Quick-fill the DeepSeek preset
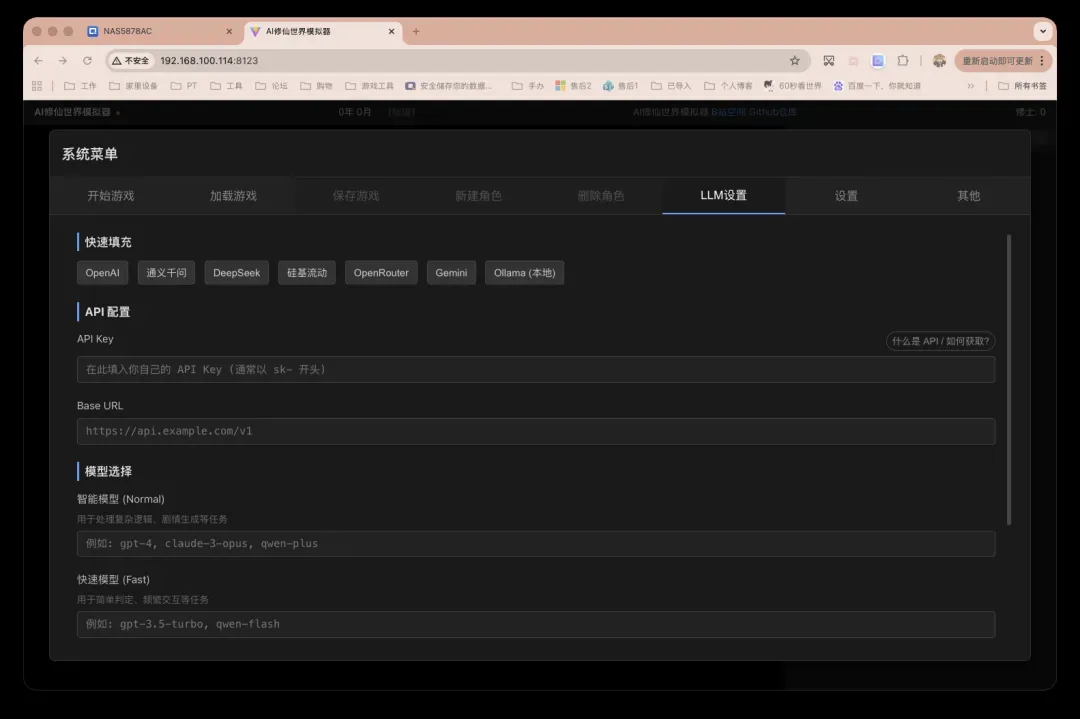1080x719 pixels. pyautogui.click(x=236, y=273)
